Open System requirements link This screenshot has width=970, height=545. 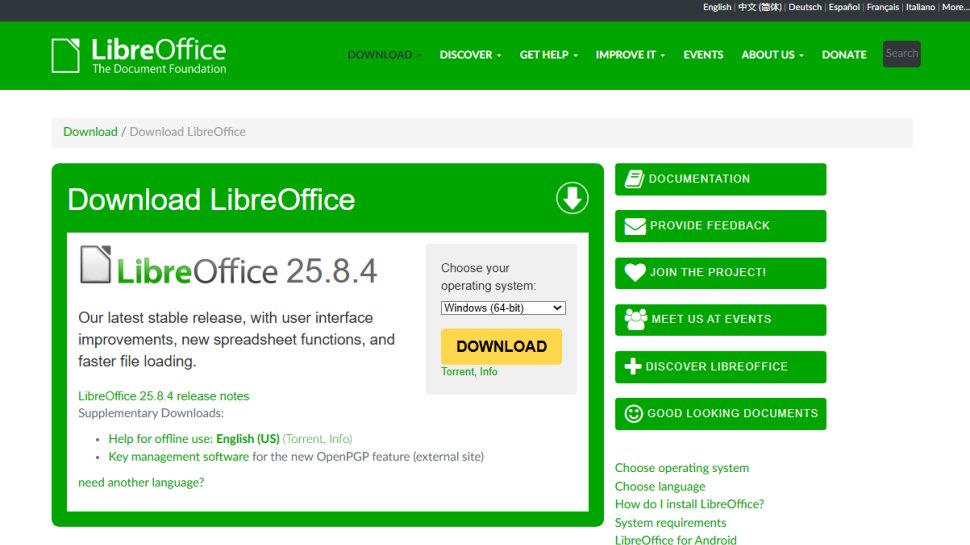click(x=670, y=523)
